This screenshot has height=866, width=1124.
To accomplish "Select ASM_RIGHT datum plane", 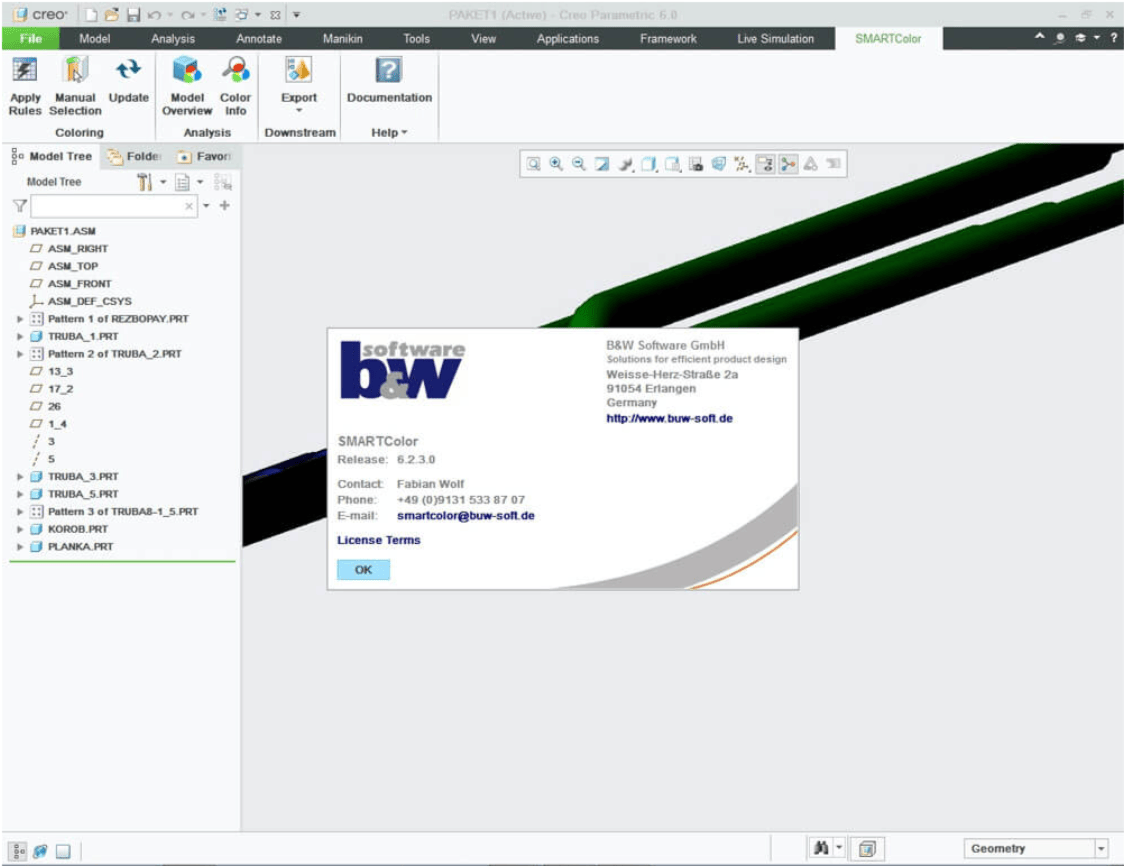I will coord(77,249).
